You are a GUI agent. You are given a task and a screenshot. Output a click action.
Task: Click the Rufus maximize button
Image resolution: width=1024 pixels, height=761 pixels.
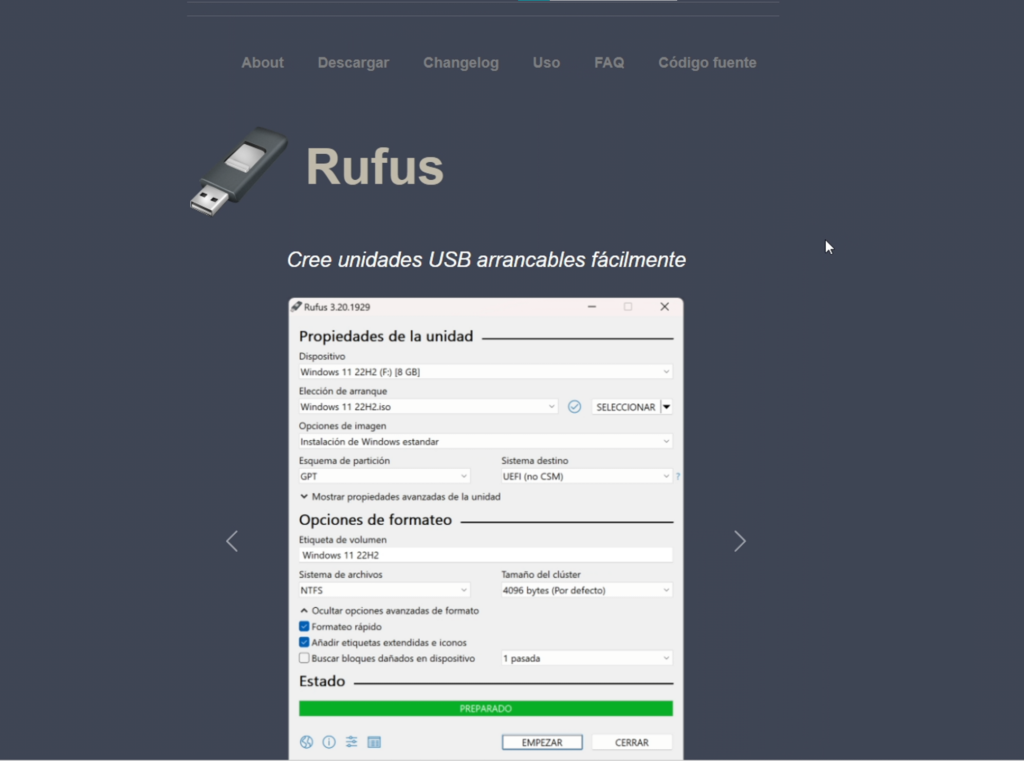(x=628, y=306)
